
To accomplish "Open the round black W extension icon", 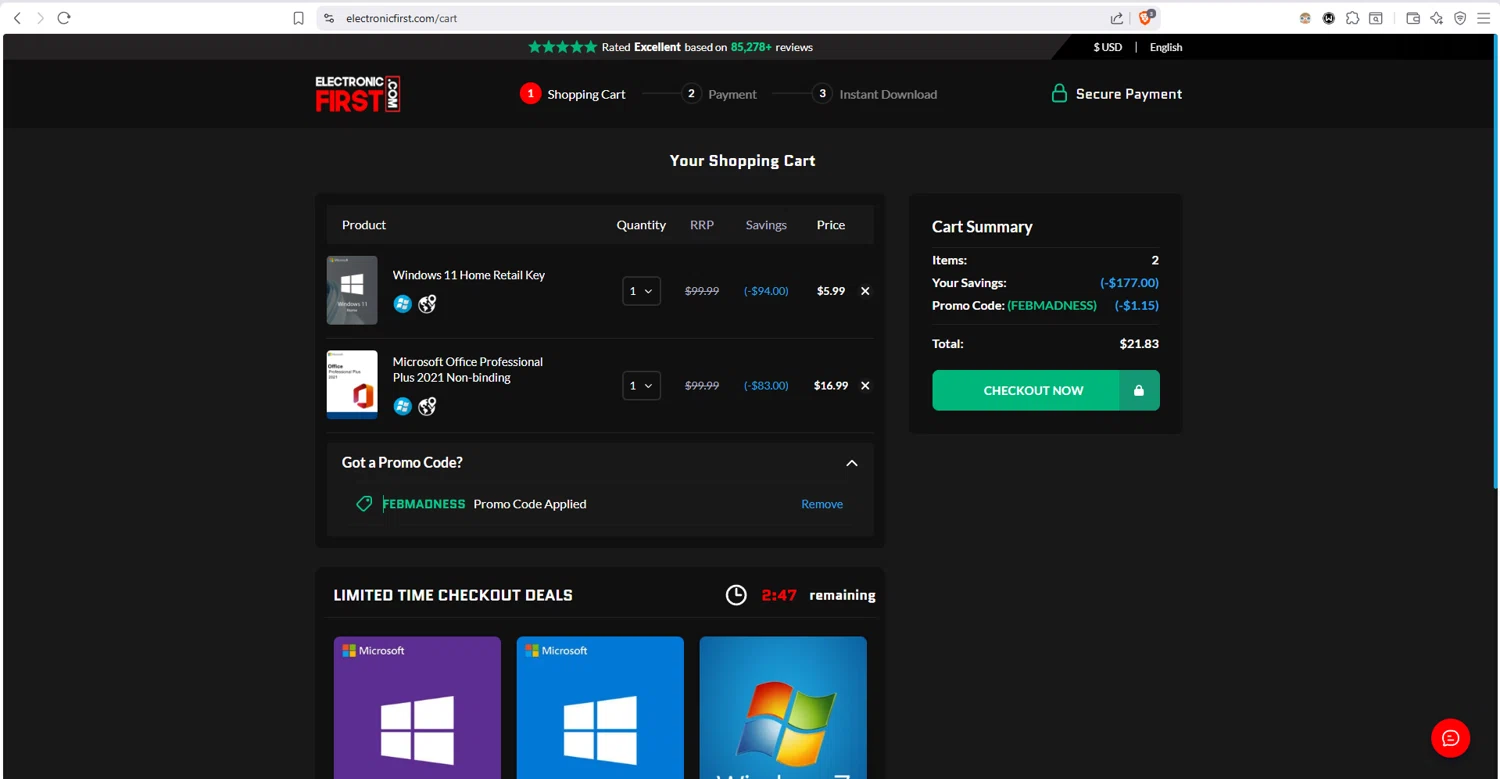I will (1329, 18).
